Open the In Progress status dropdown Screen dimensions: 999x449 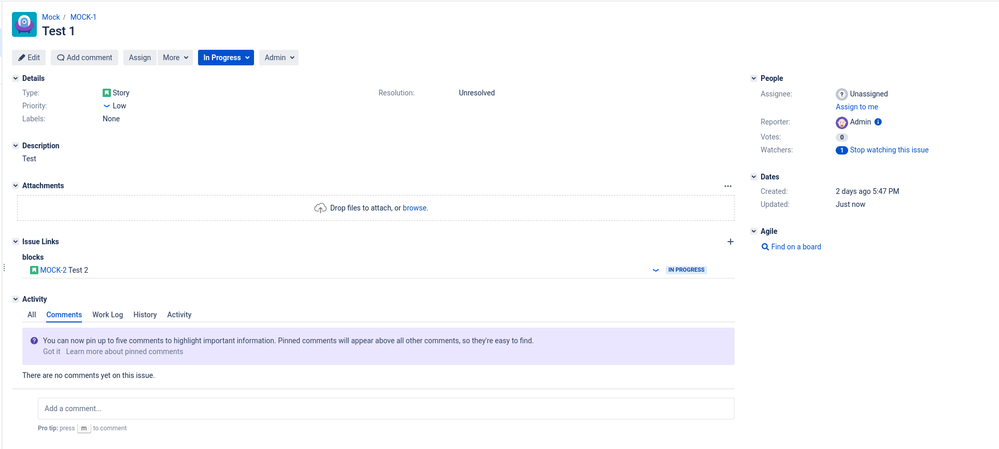point(226,58)
